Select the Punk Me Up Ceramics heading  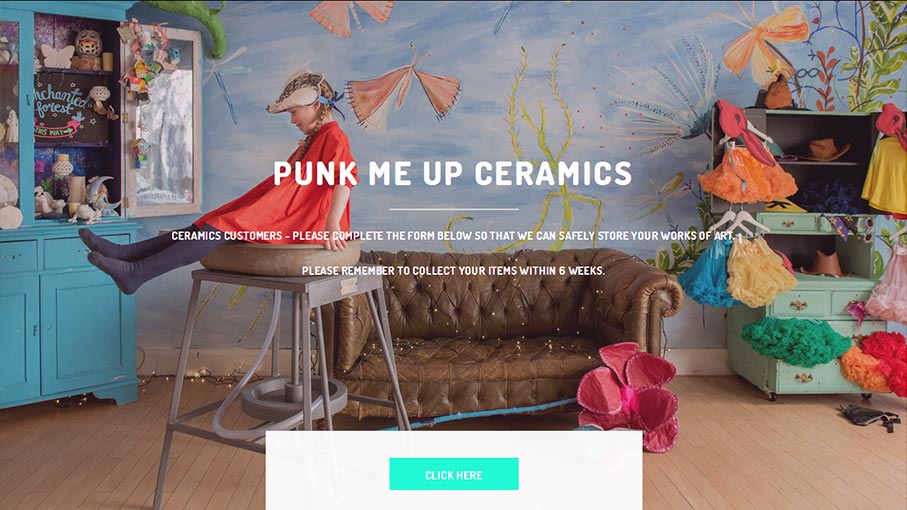453,173
